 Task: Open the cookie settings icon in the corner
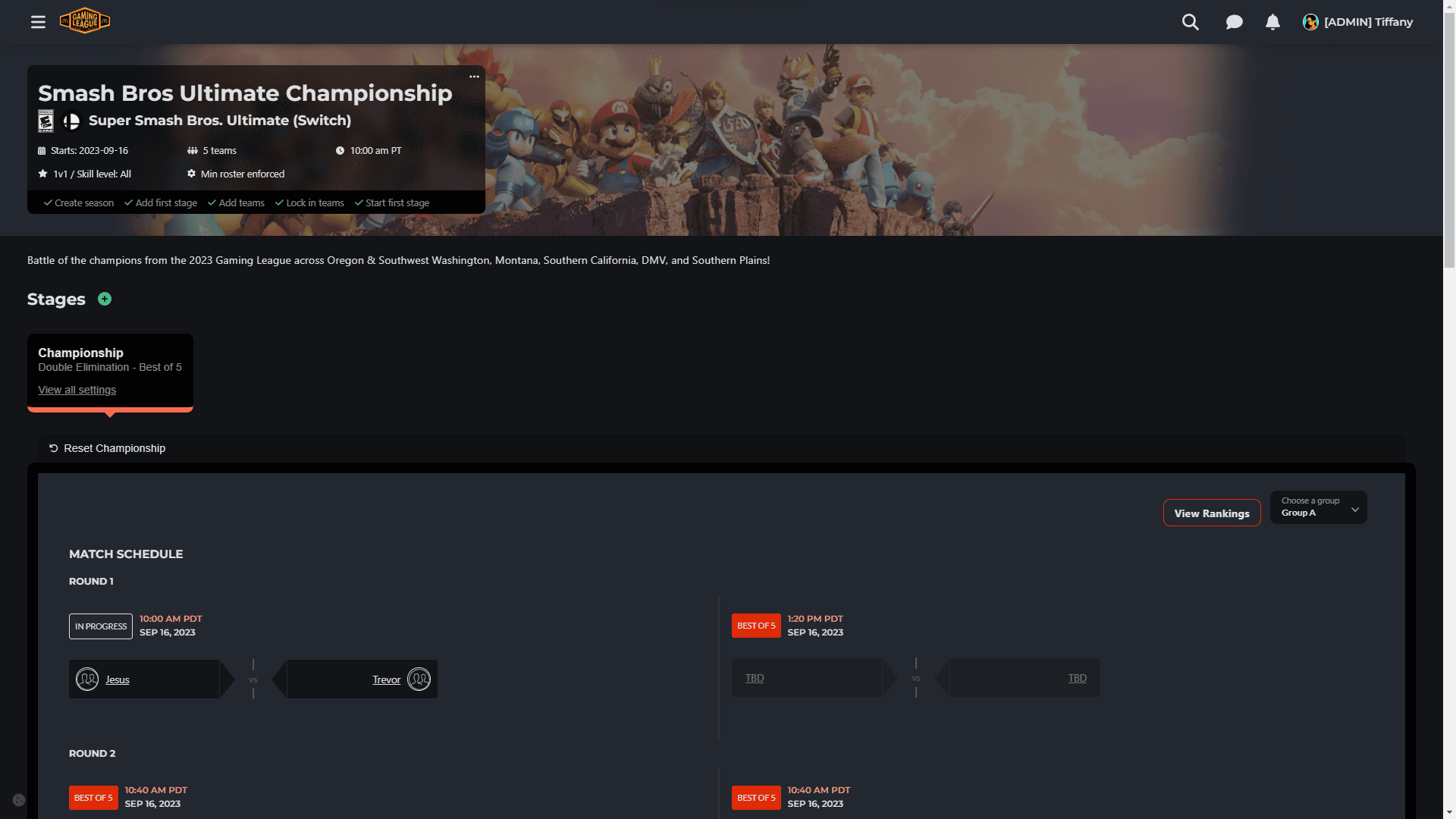pyautogui.click(x=19, y=800)
